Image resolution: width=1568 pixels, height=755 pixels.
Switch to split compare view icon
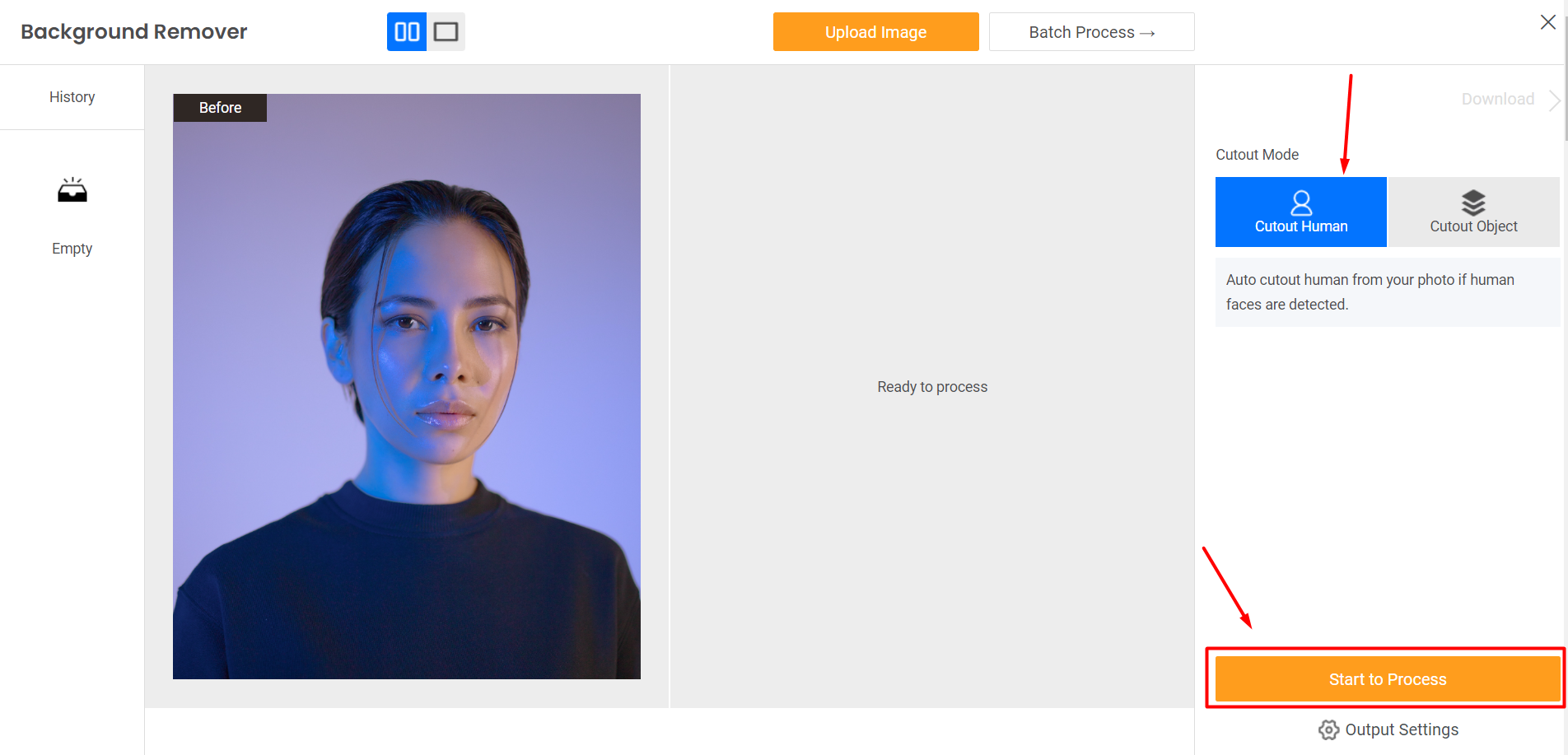click(x=407, y=32)
